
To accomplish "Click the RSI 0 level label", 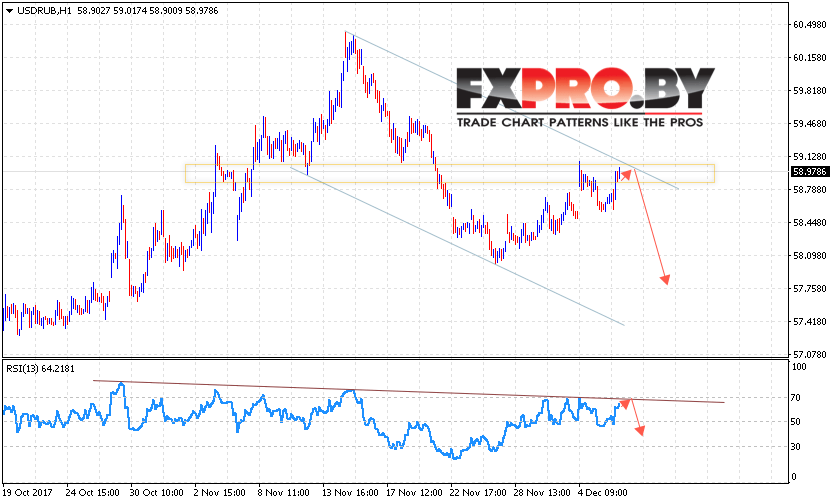I will tap(794, 476).
